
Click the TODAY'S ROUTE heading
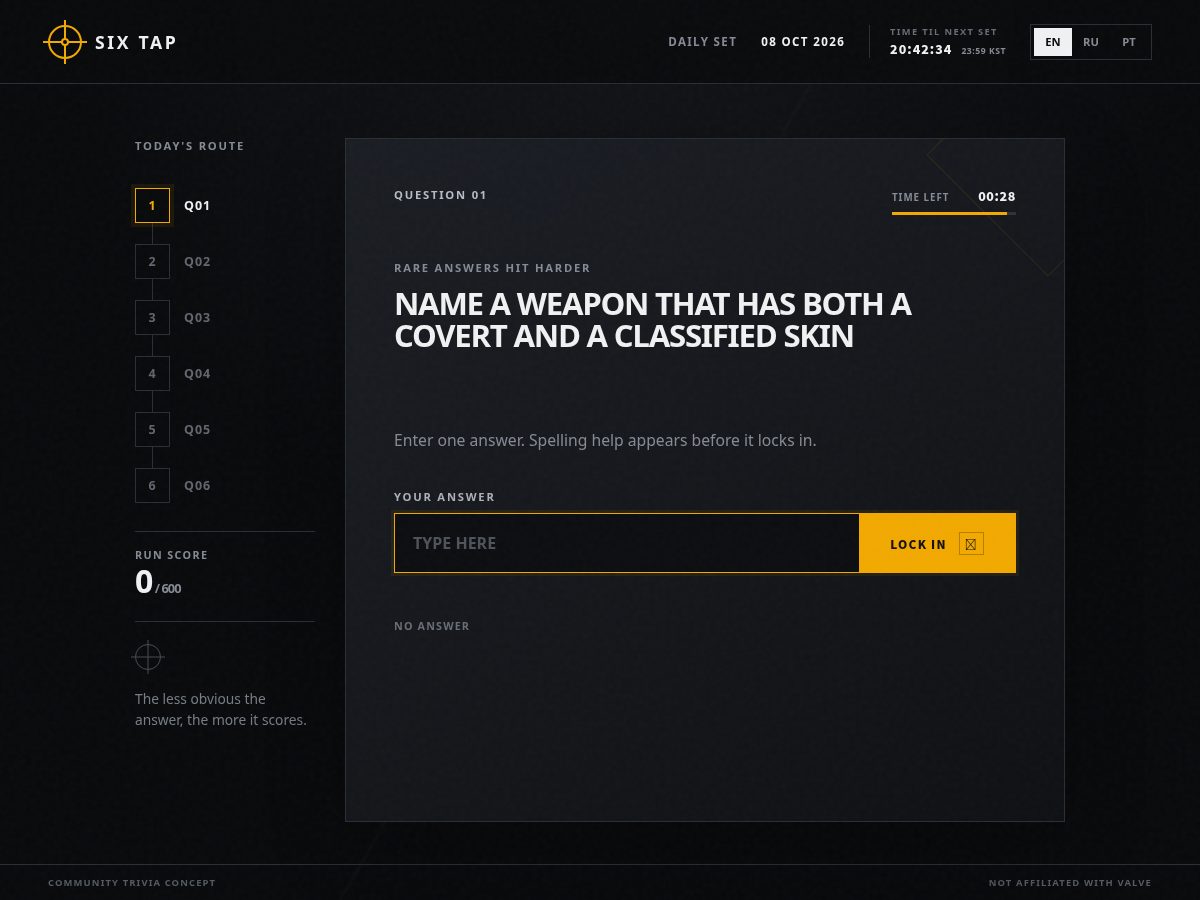pos(190,146)
